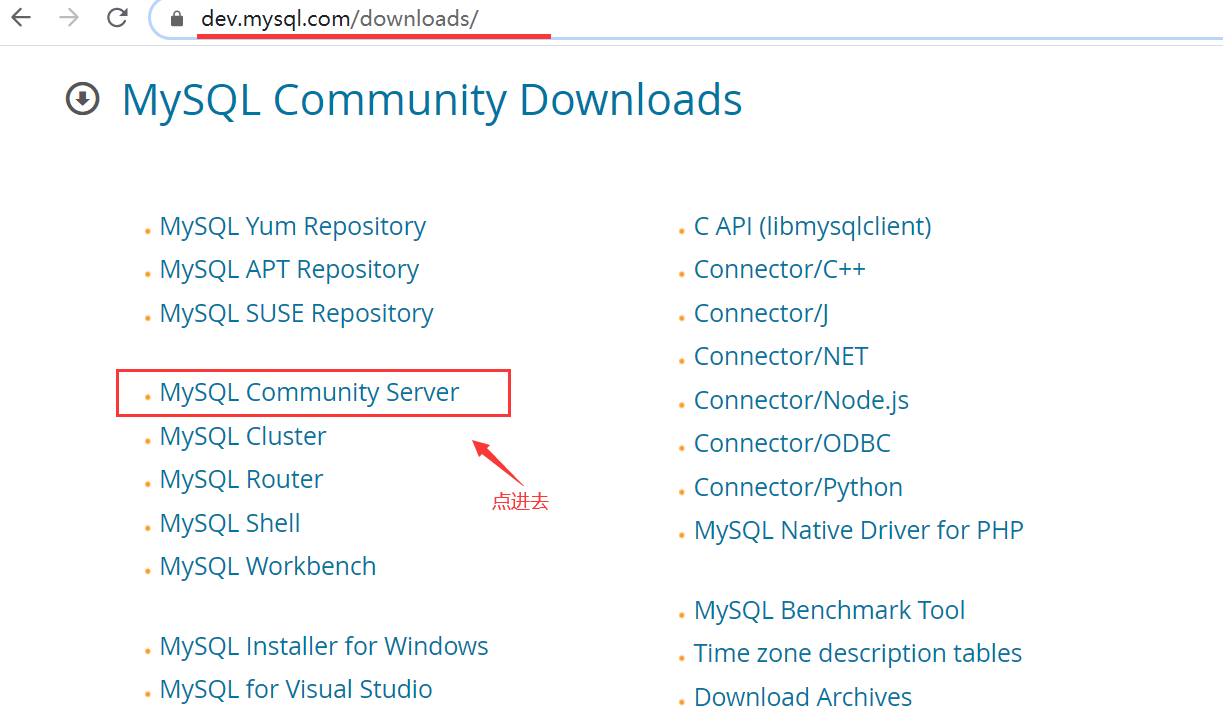The image size is (1223, 721).
Task: Open the MySQL SUSE Repository link
Action: click(x=296, y=313)
